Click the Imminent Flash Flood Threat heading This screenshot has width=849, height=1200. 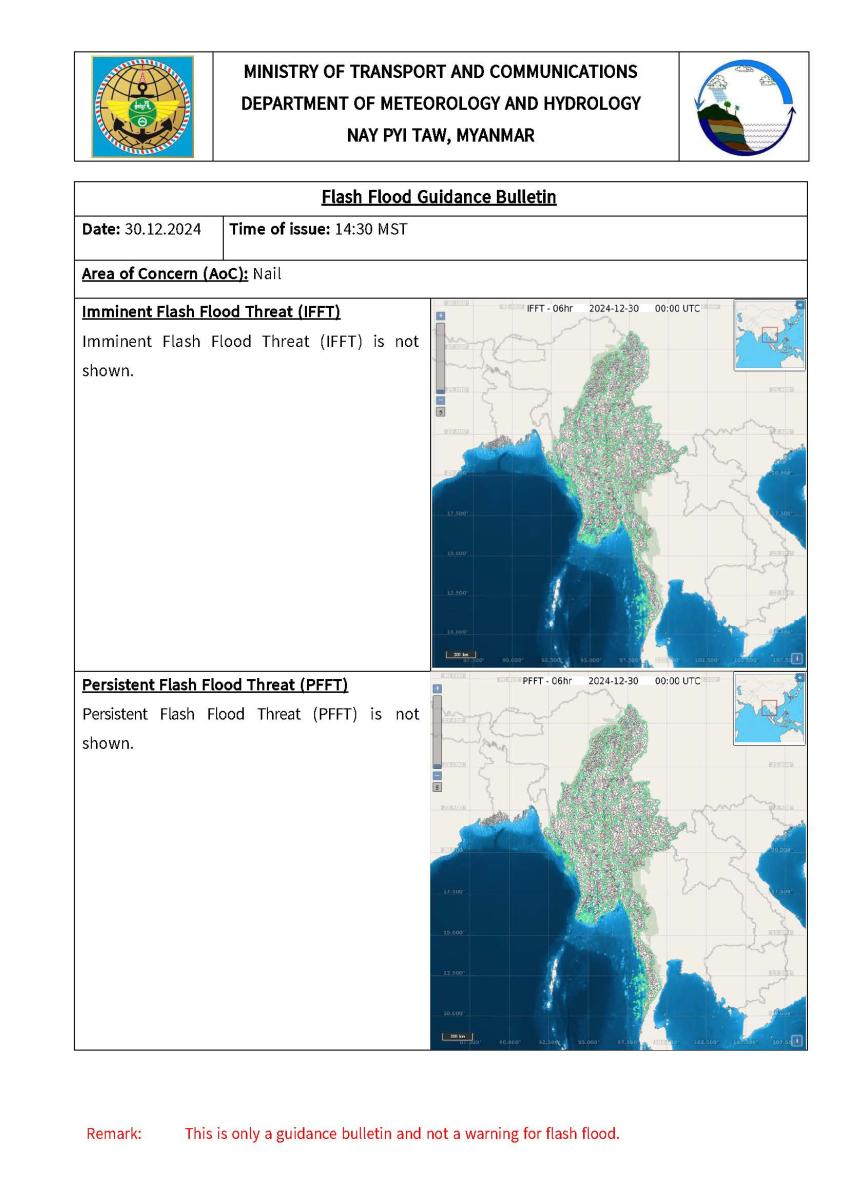(211, 312)
